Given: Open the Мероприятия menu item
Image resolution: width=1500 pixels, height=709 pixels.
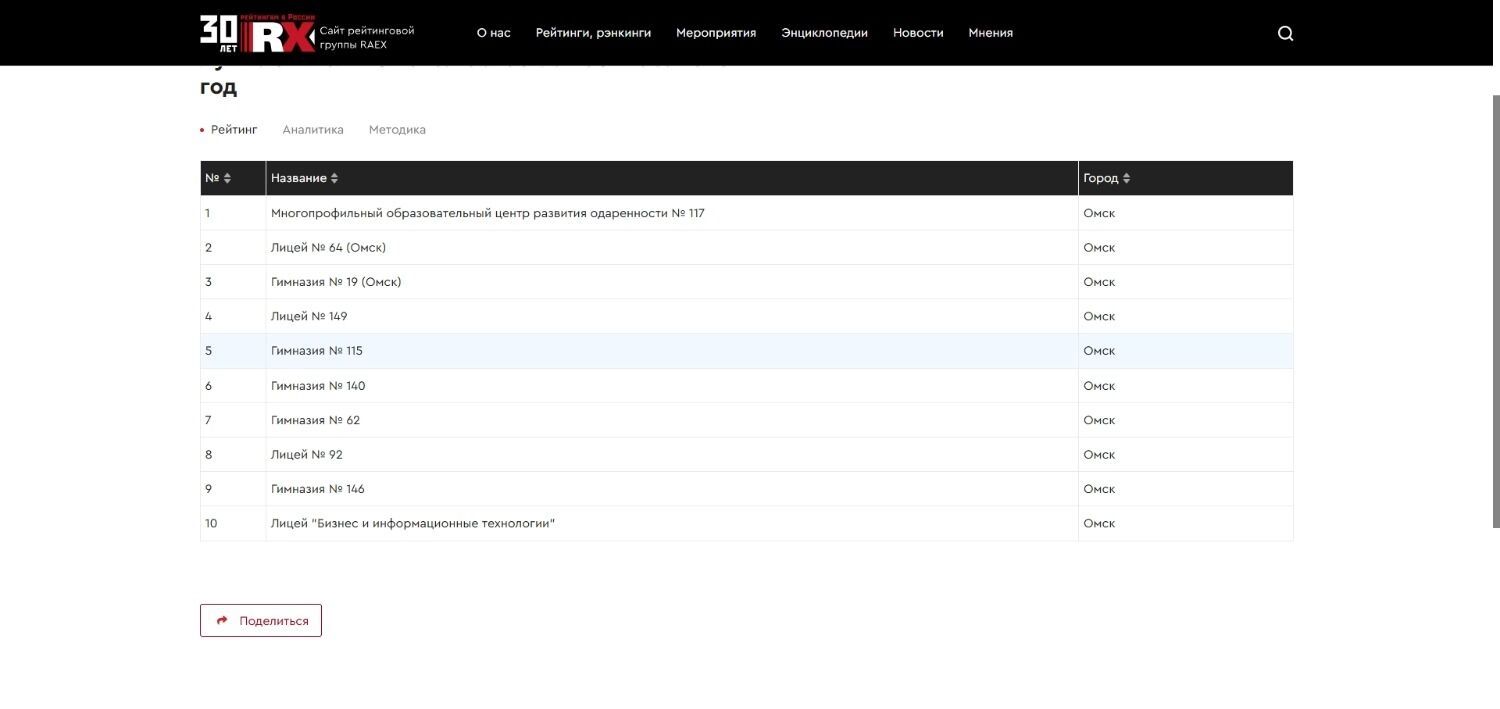Looking at the screenshot, I should pyautogui.click(x=715, y=33).
